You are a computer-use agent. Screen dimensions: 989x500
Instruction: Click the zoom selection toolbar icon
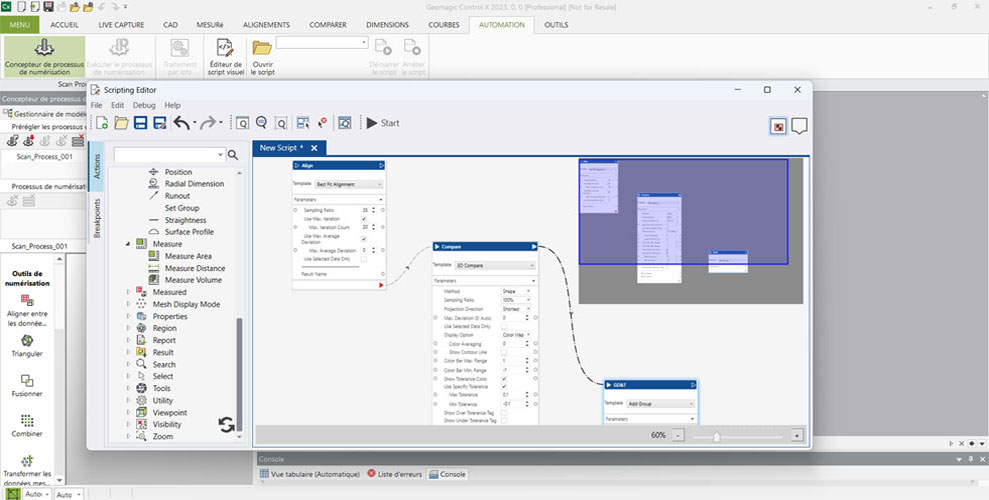click(281, 123)
